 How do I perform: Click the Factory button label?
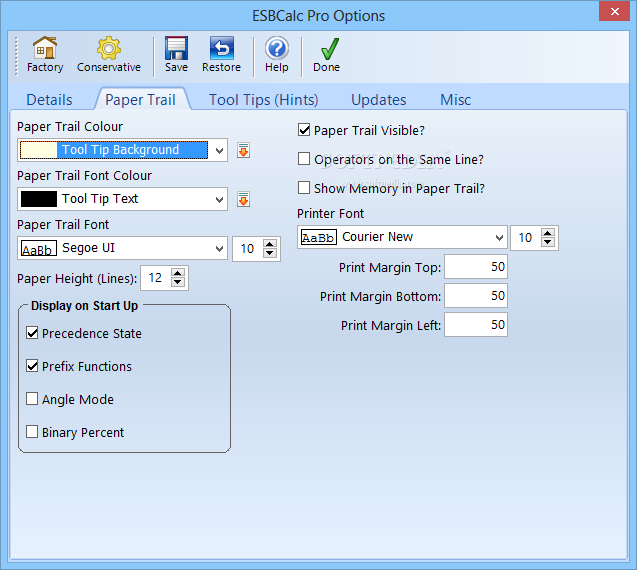45,67
